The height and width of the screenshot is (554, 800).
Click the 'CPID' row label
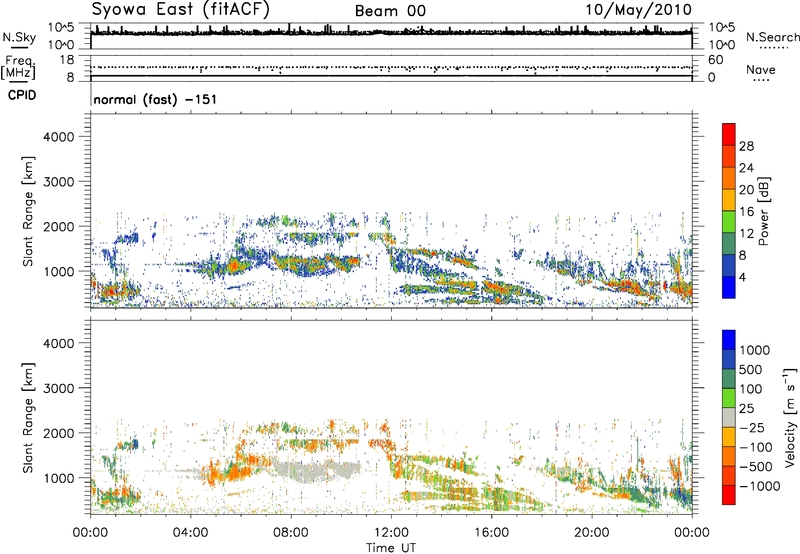(22, 95)
